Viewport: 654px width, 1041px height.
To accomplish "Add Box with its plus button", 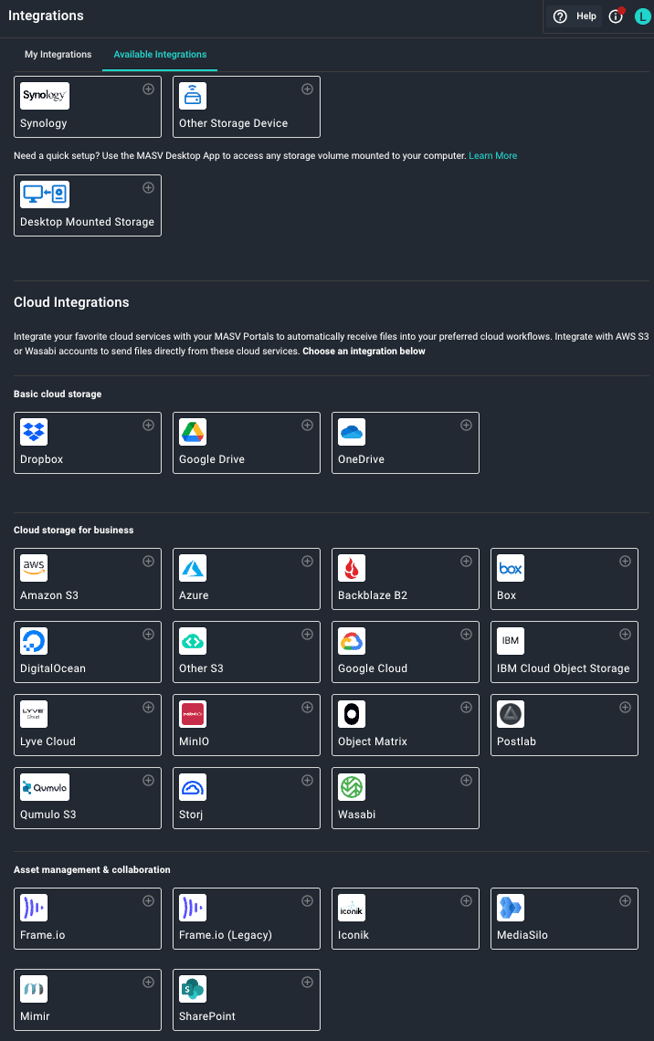I will 625,561.
